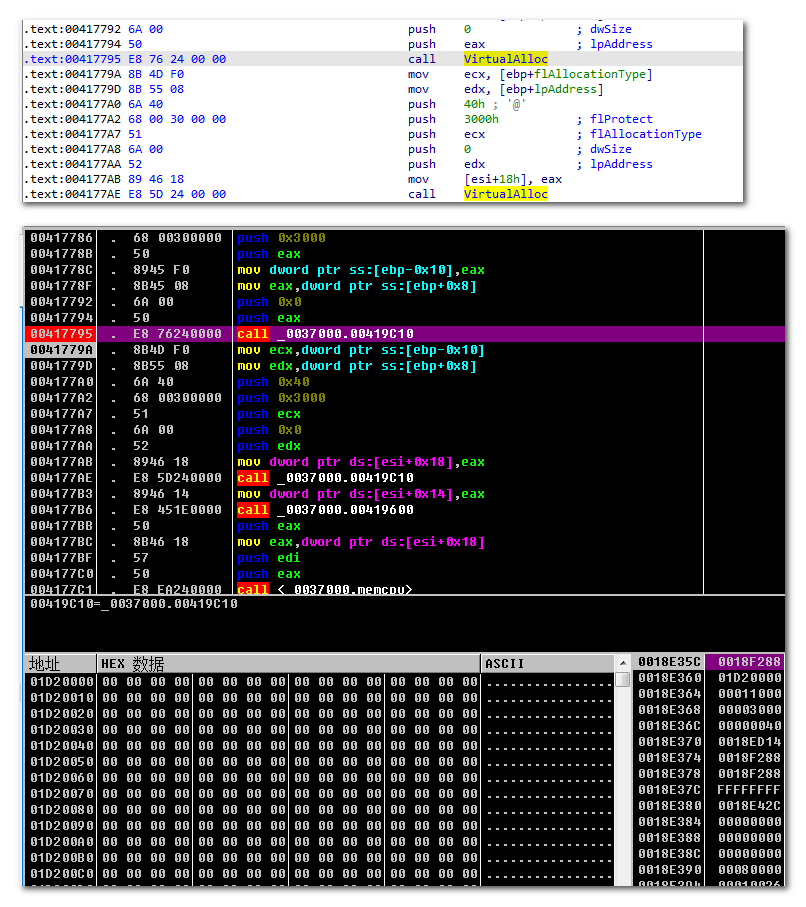
Task: Select IDA line .text:004177A8 push 0
Action: pos(382,149)
